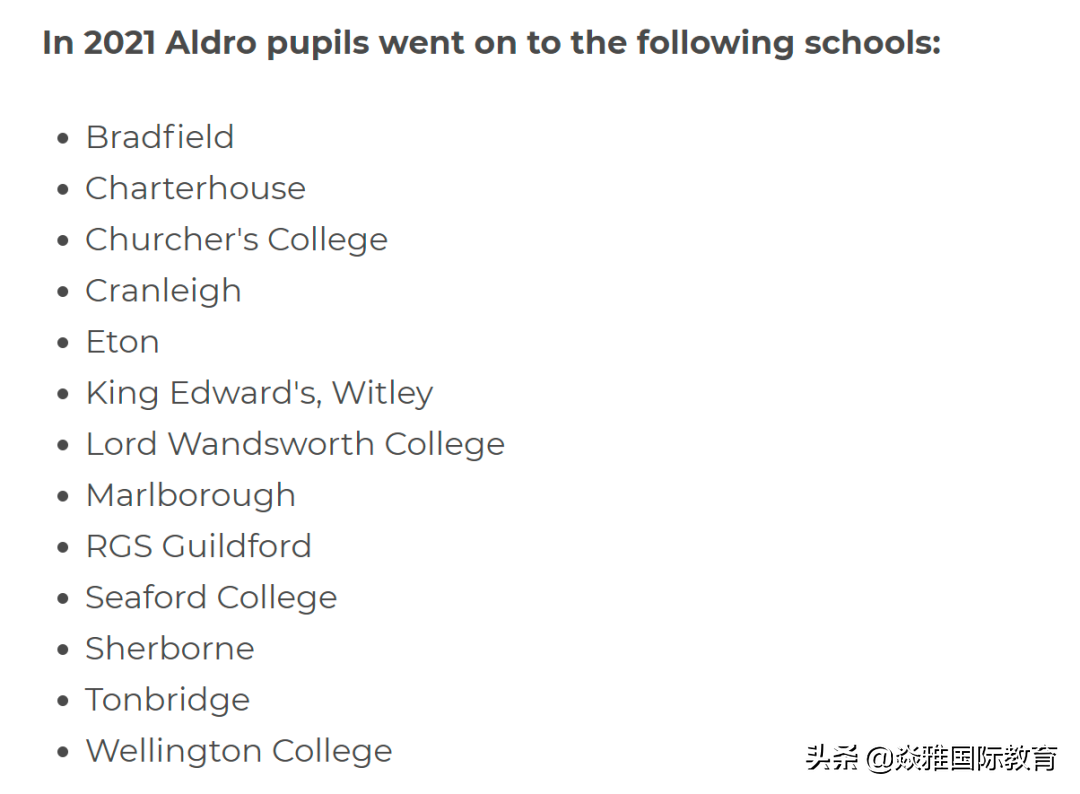
Task: Click the Tonbridge school name
Action: click(167, 699)
